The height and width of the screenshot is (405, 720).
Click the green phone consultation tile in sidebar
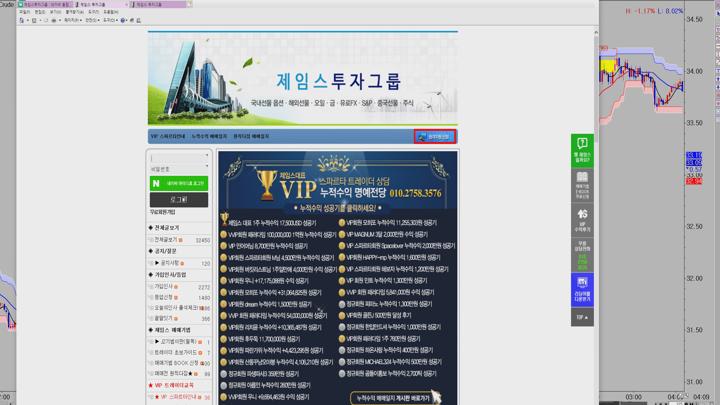[582, 254]
